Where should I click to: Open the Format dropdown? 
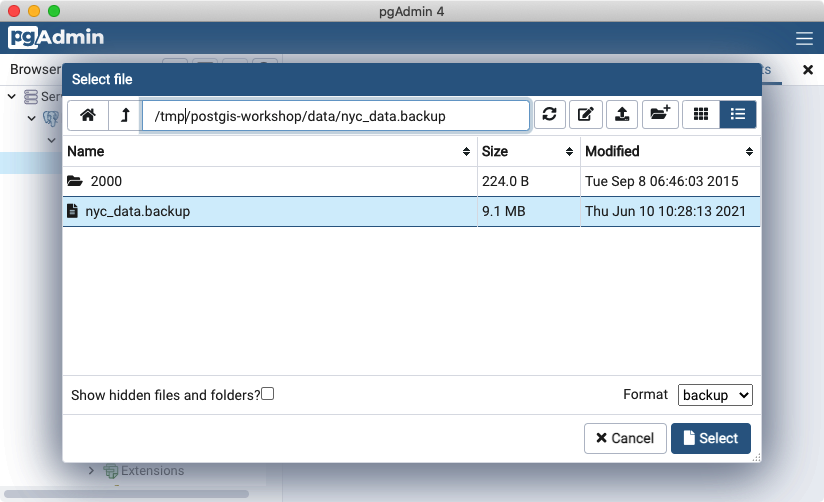coord(715,395)
